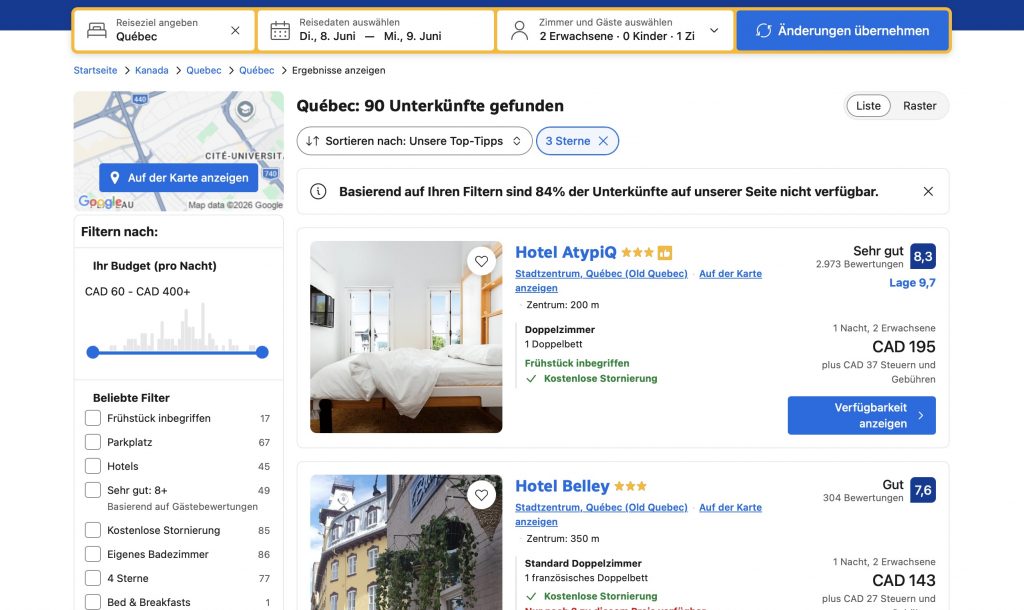Click the chevron arrow on Verfügbarkeit button
The height and width of the screenshot is (610, 1024).
(921, 415)
